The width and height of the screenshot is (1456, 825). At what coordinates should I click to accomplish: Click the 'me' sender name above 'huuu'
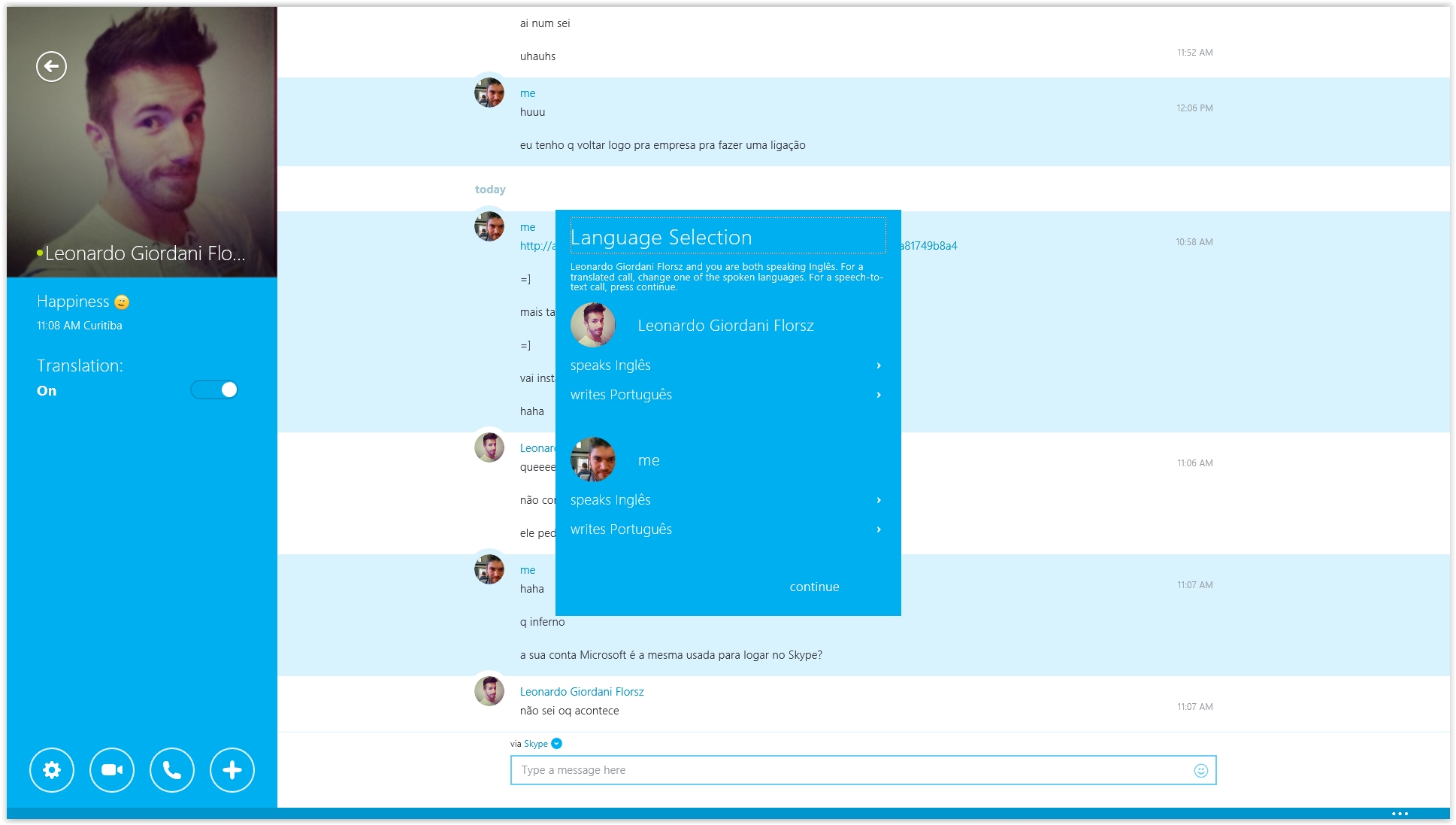528,93
